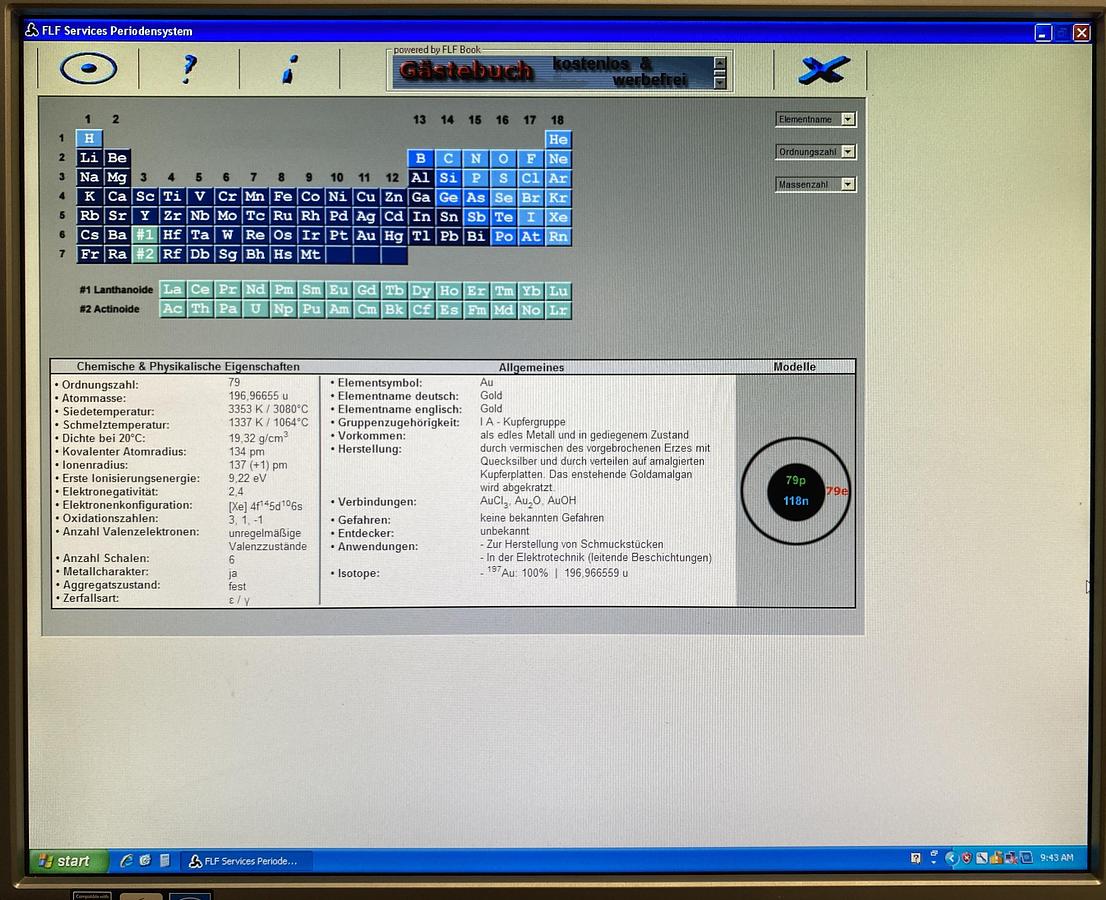
Task: Toggle the #1 Lanthanoide marker cell
Action: [x=143, y=236]
